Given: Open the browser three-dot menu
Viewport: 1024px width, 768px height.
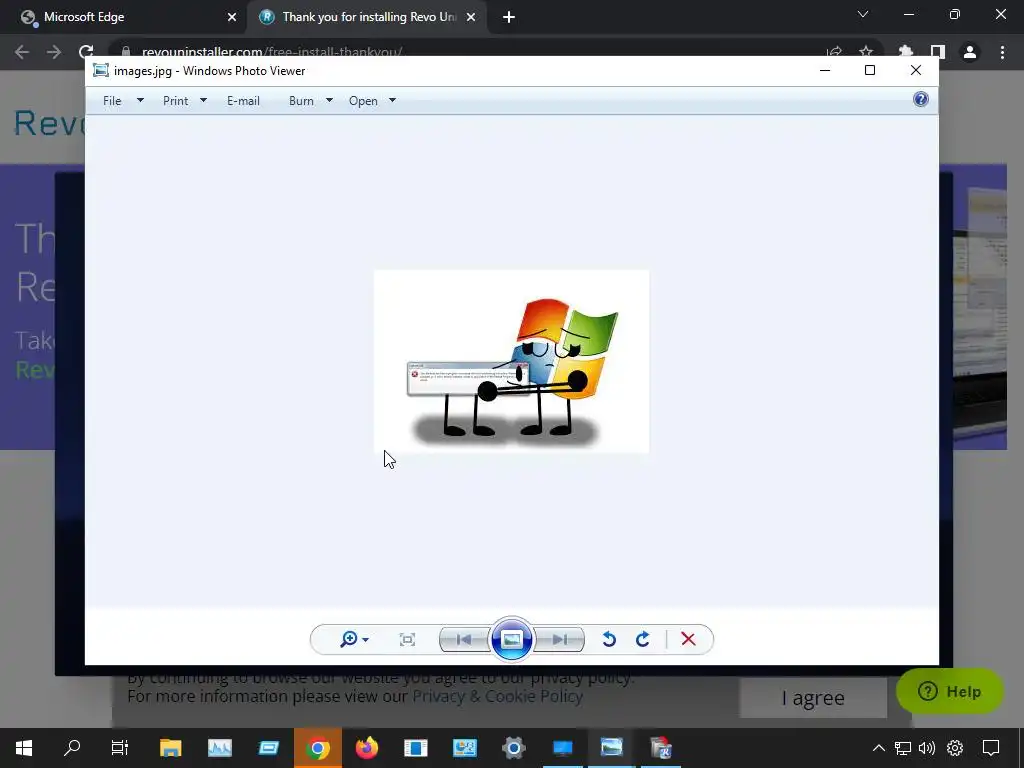Looking at the screenshot, I should tap(1002, 52).
